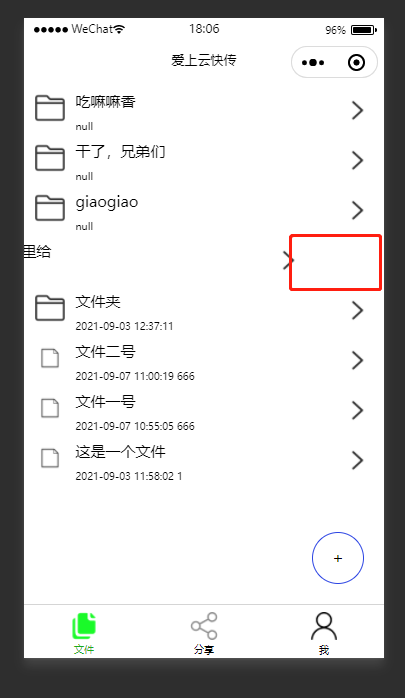Viewport: 405px width, 698px height.
Task: Click folder icon beside 干了，兄弟们
Action: [x=50, y=158]
